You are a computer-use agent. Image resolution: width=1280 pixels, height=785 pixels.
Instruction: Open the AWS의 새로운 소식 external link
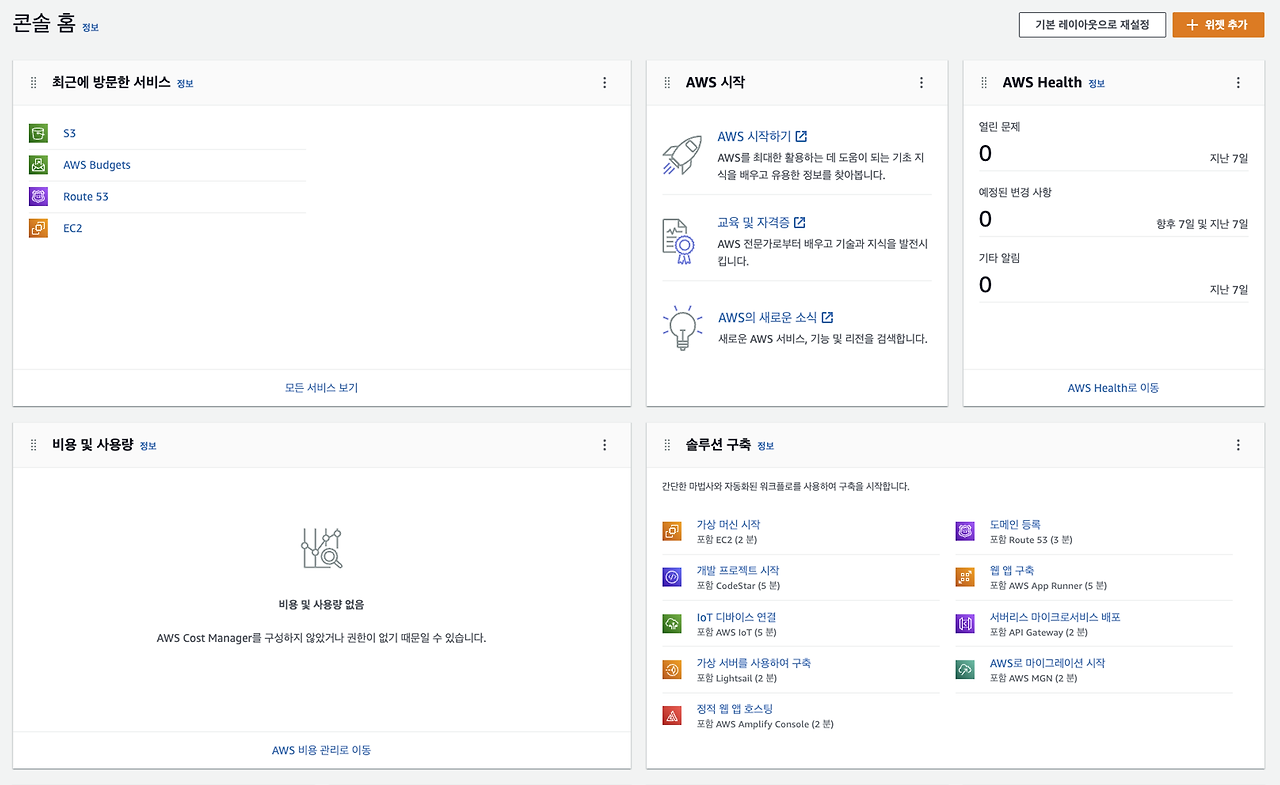(776, 318)
